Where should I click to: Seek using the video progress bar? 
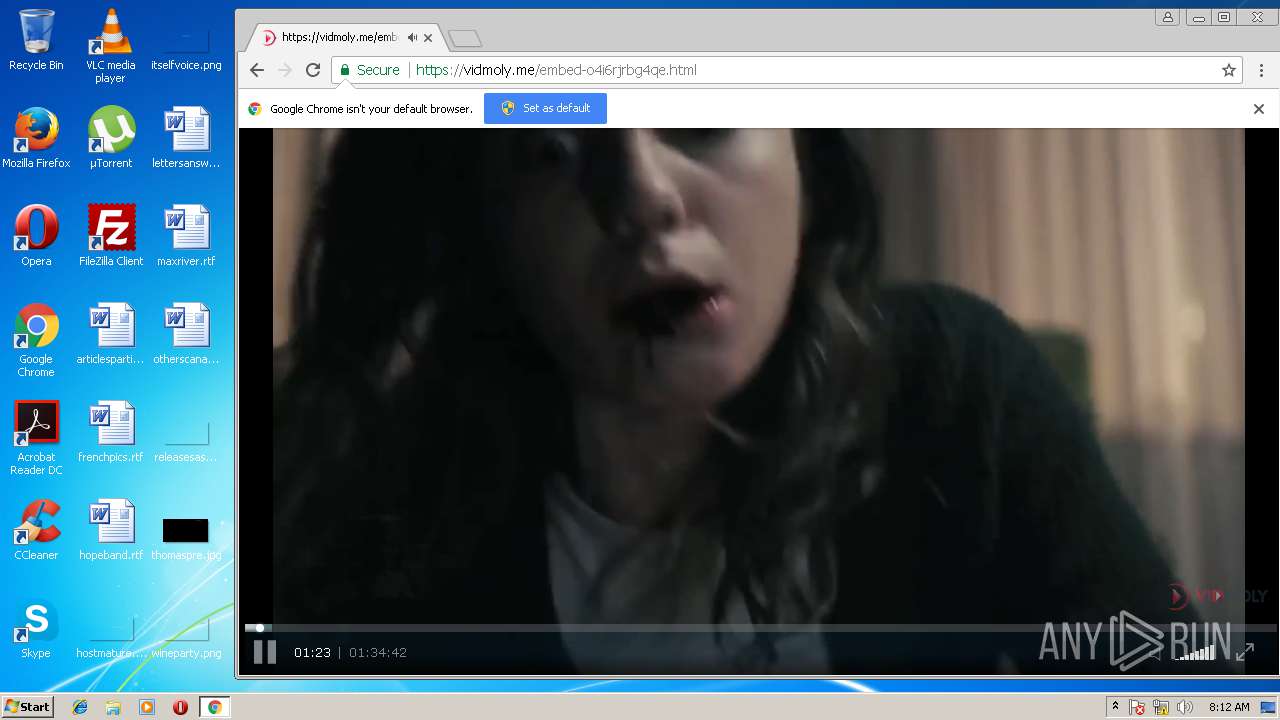760,628
